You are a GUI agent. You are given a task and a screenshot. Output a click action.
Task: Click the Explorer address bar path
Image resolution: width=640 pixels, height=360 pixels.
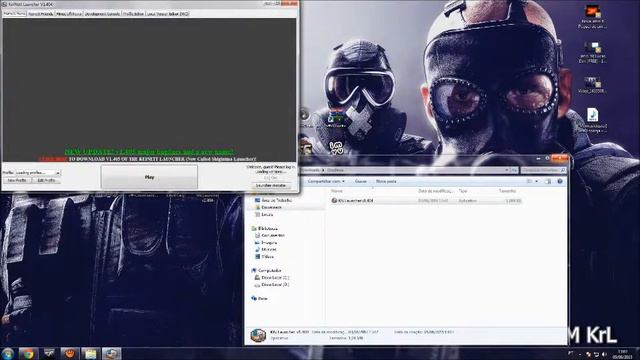pyautogui.click(x=402, y=170)
